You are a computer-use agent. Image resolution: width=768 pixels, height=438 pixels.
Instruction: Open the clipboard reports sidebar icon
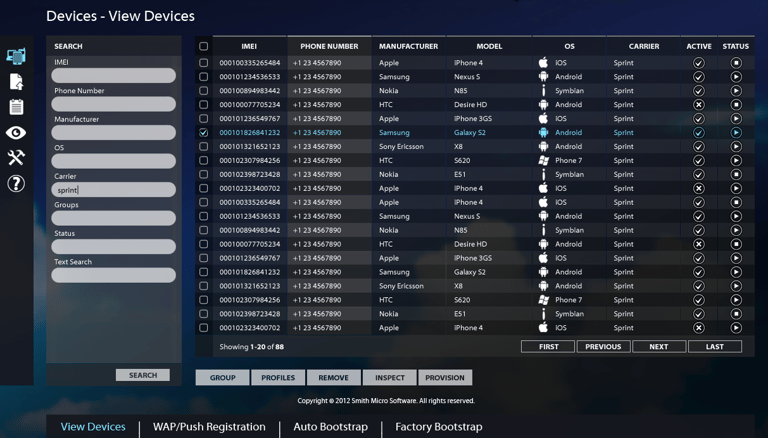tap(16, 107)
